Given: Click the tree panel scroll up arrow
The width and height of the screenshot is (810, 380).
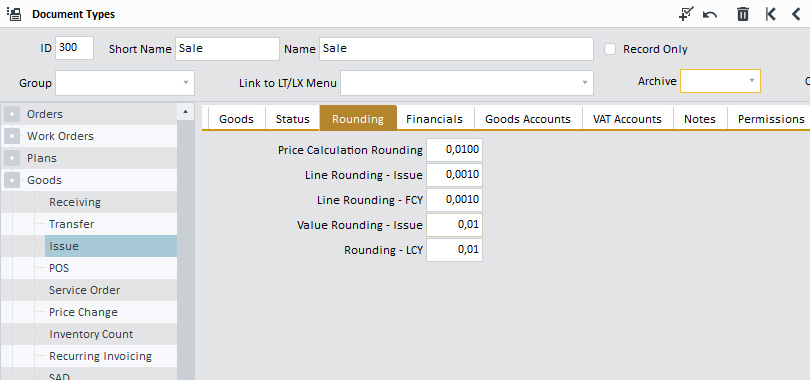Looking at the screenshot, I should [185, 111].
